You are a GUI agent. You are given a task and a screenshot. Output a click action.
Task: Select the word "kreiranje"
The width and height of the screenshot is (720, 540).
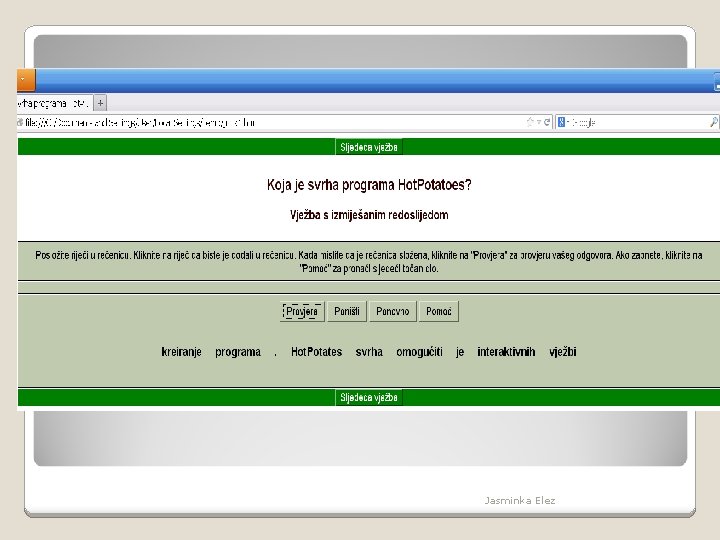point(181,352)
